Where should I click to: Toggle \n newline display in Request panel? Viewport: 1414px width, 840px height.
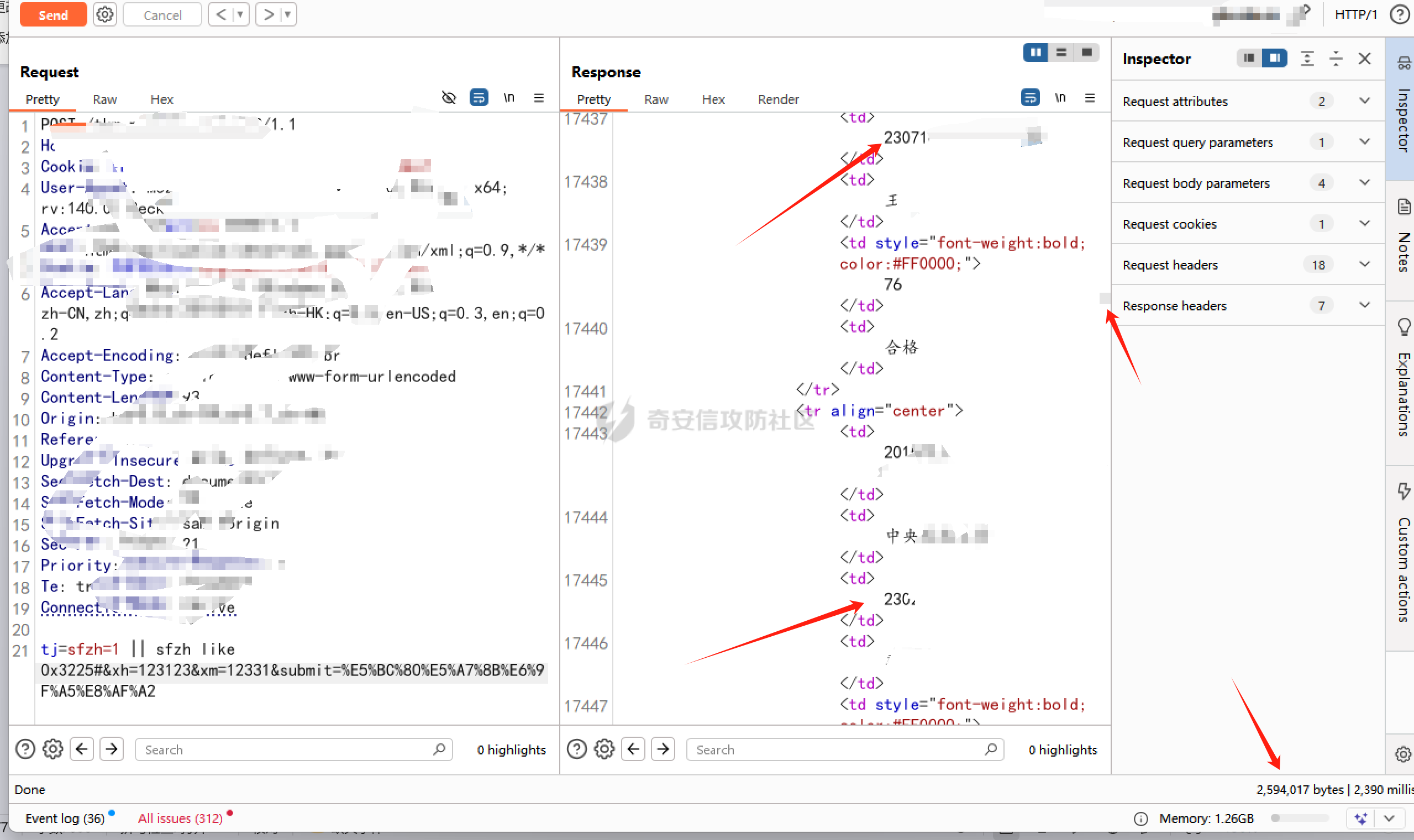[509, 97]
